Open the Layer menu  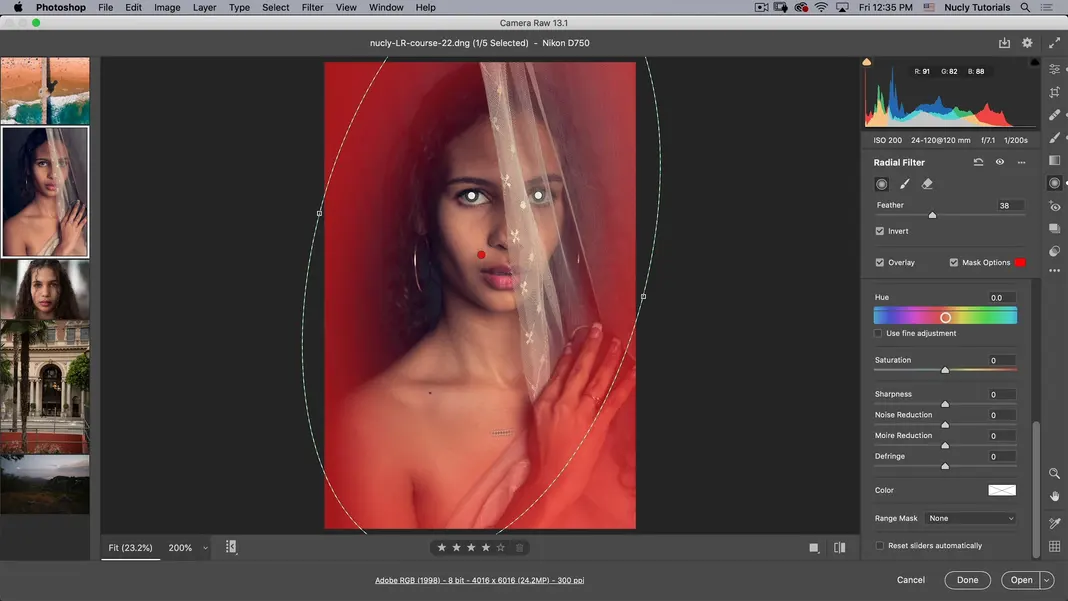(x=204, y=7)
